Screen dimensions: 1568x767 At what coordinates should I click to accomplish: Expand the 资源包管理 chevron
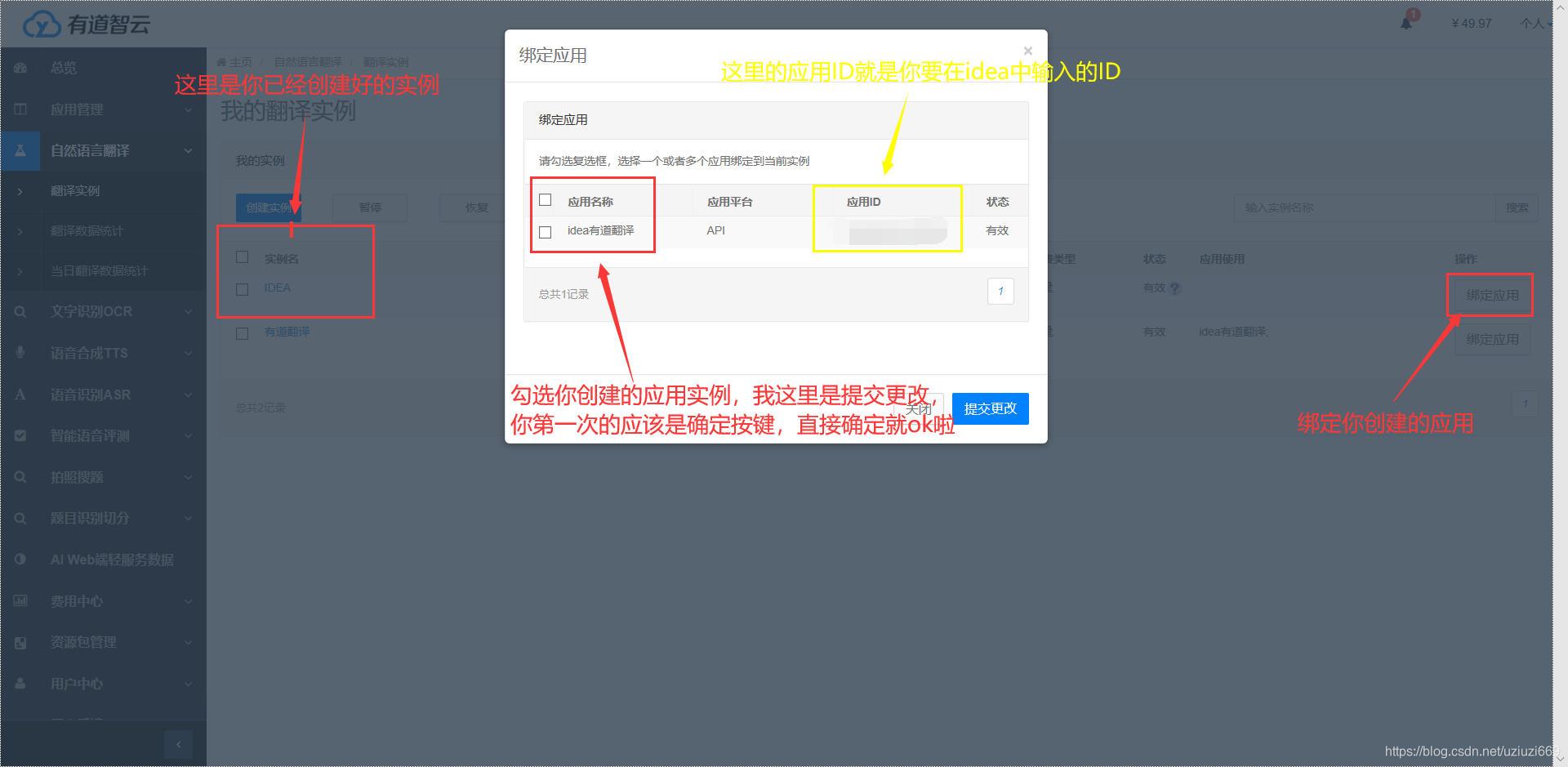189,642
